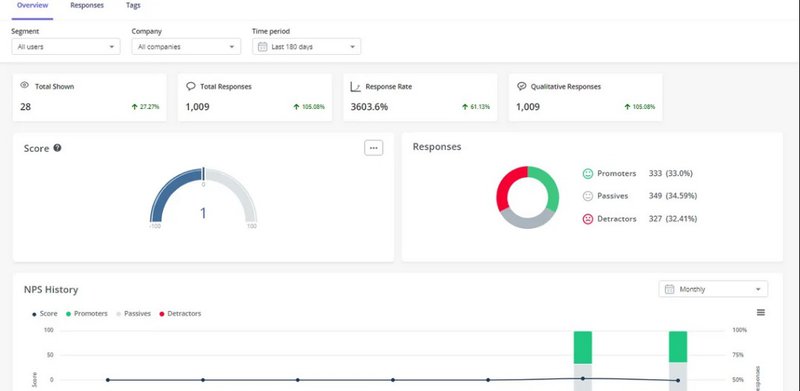Toggle the Passives series in chart legend
The height and width of the screenshot is (391, 800).
[x=134, y=314]
